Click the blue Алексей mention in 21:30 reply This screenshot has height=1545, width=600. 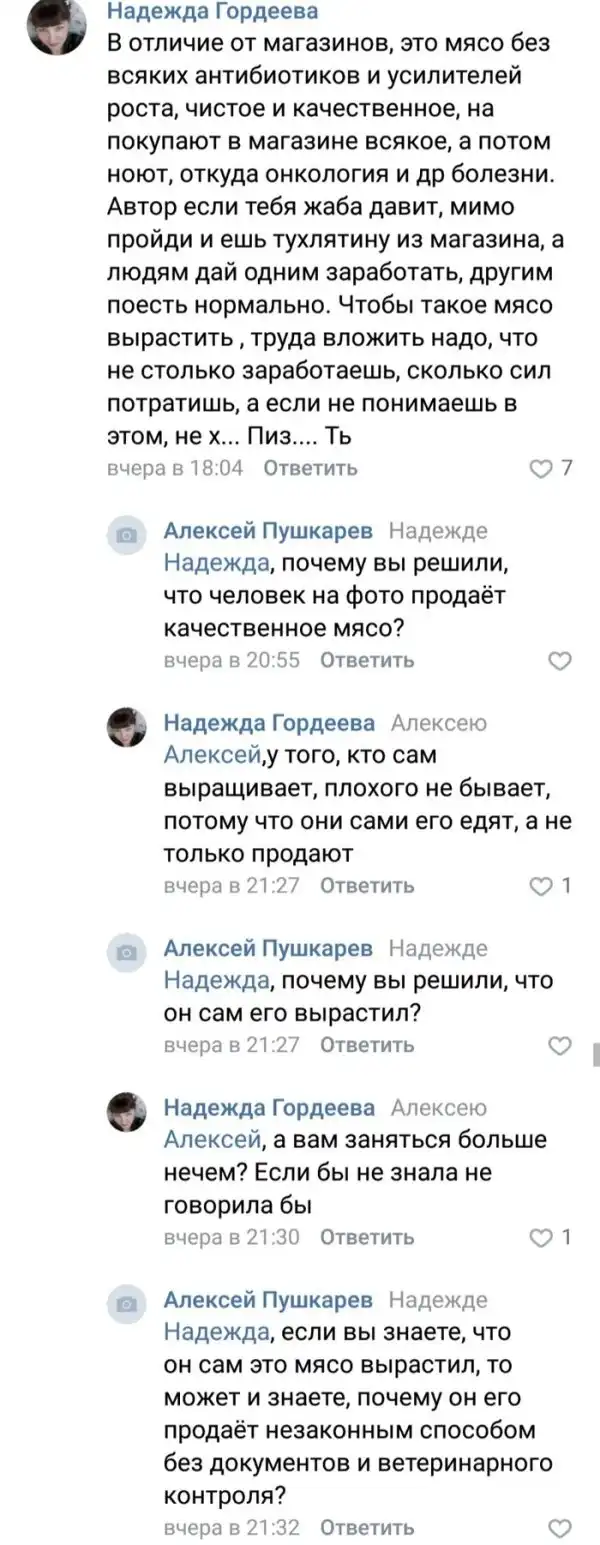click(212, 1140)
